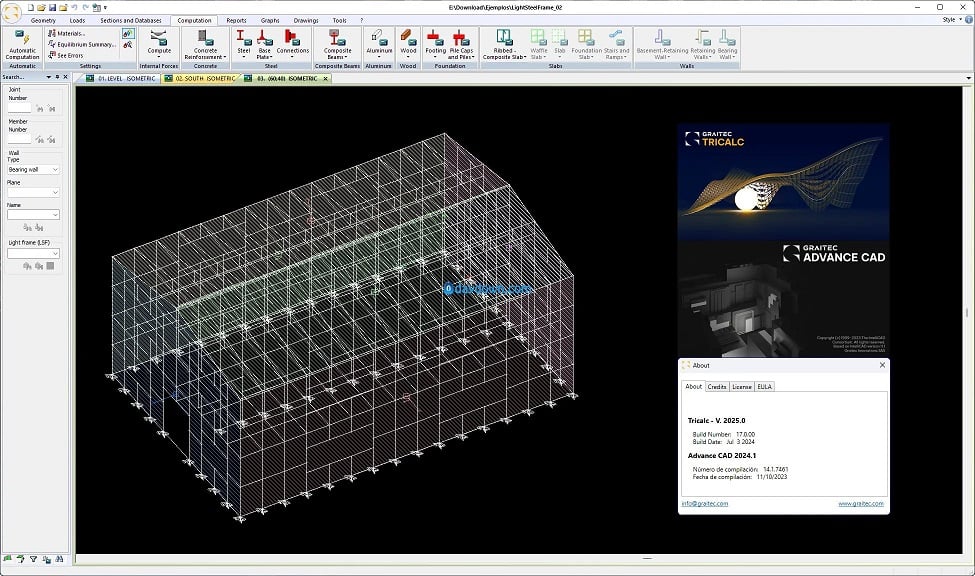Click the Stairs and Ramps icon
Viewport: 975px width, 576px height.
point(616,37)
